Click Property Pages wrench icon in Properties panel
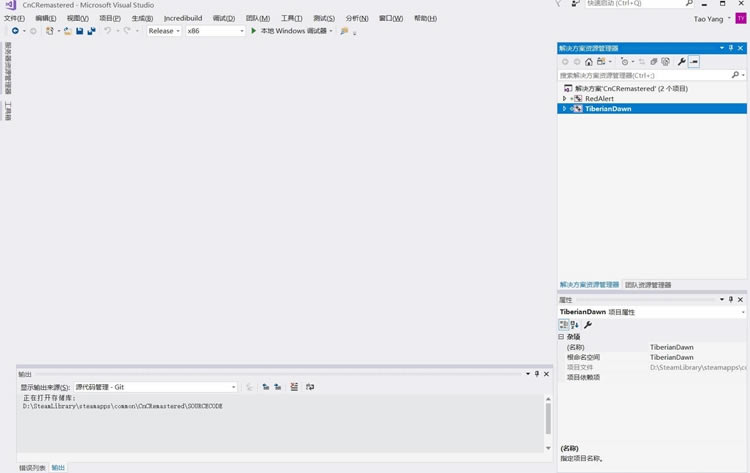Image resolution: width=750 pixels, height=473 pixels. [x=588, y=325]
